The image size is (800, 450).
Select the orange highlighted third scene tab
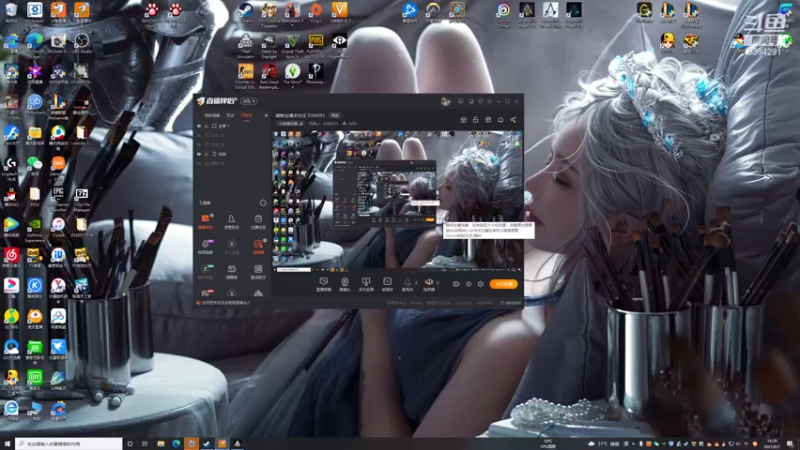(247, 116)
